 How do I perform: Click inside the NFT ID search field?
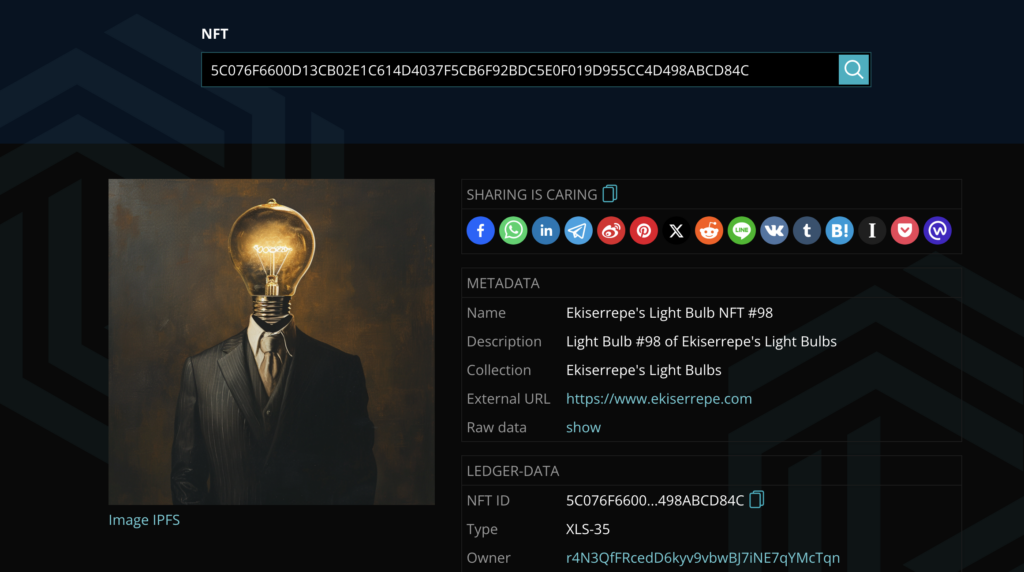518,70
